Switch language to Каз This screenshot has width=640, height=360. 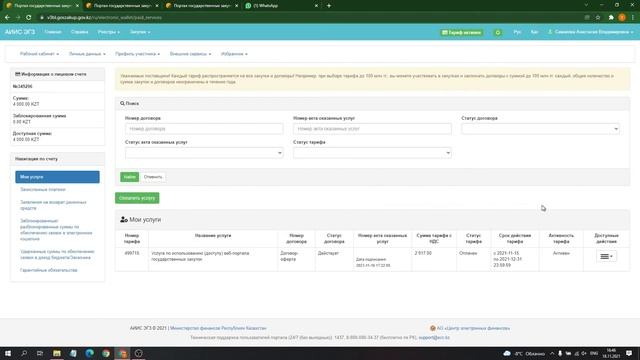coord(534,32)
